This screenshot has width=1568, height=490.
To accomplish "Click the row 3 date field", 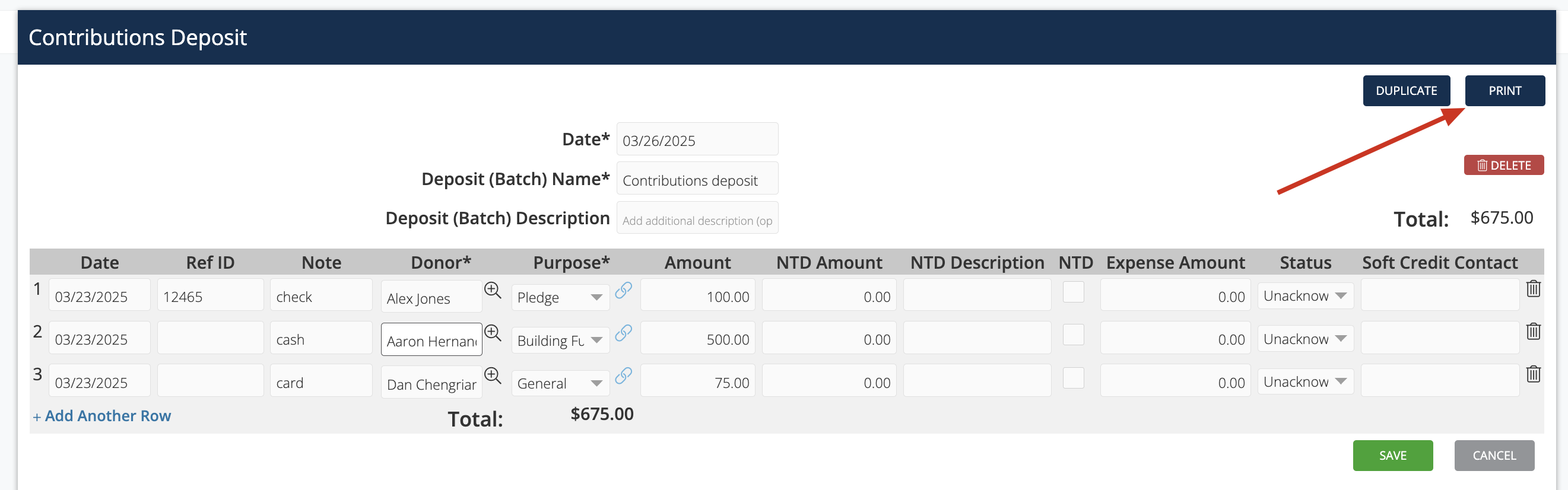I will pyautogui.click(x=99, y=381).
